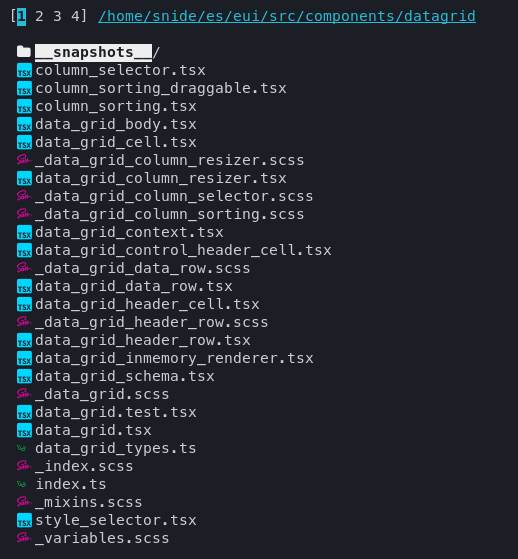Select data_grid_inmemory_renderer.tsx file
The width and height of the screenshot is (518, 559).
(174, 358)
